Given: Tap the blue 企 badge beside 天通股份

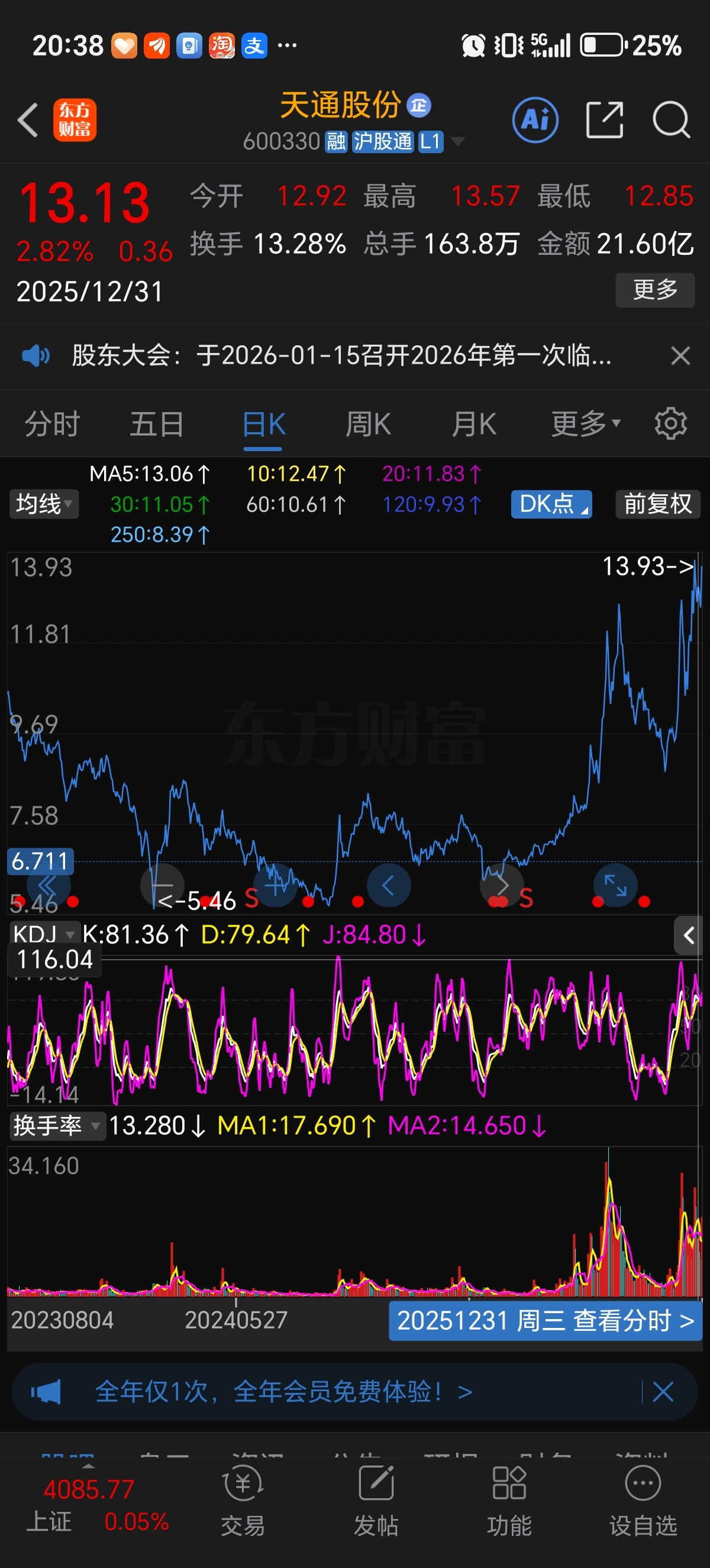Looking at the screenshot, I should (x=419, y=106).
